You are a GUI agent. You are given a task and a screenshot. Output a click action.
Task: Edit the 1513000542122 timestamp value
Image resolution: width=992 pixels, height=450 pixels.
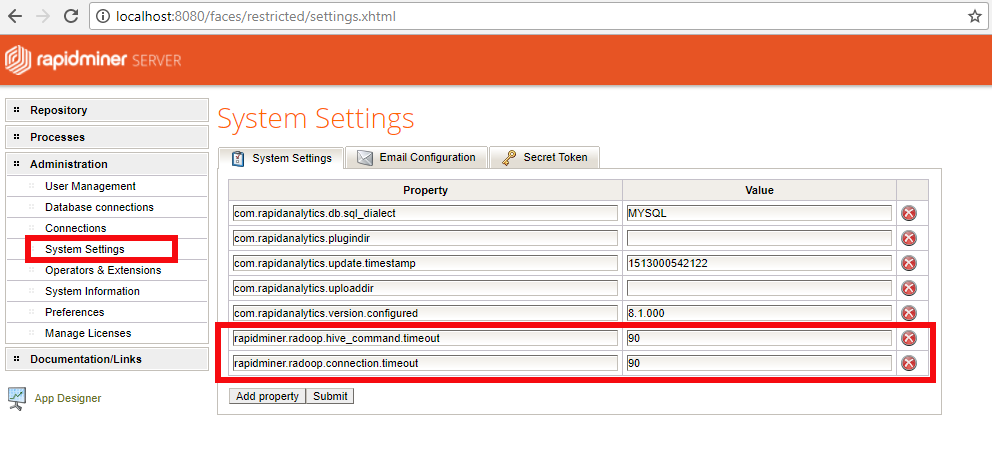(x=759, y=263)
